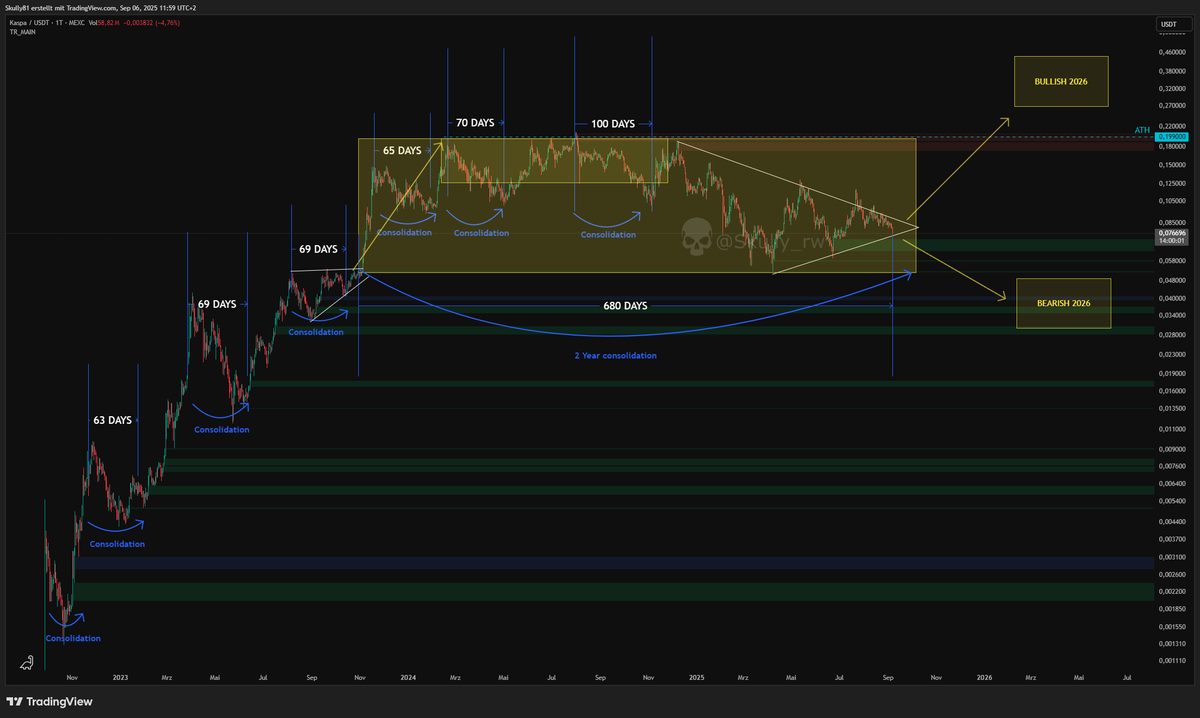Select the BULLISH 2026 text box
Image resolution: width=1200 pixels, height=718 pixels.
pos(1061,81)
